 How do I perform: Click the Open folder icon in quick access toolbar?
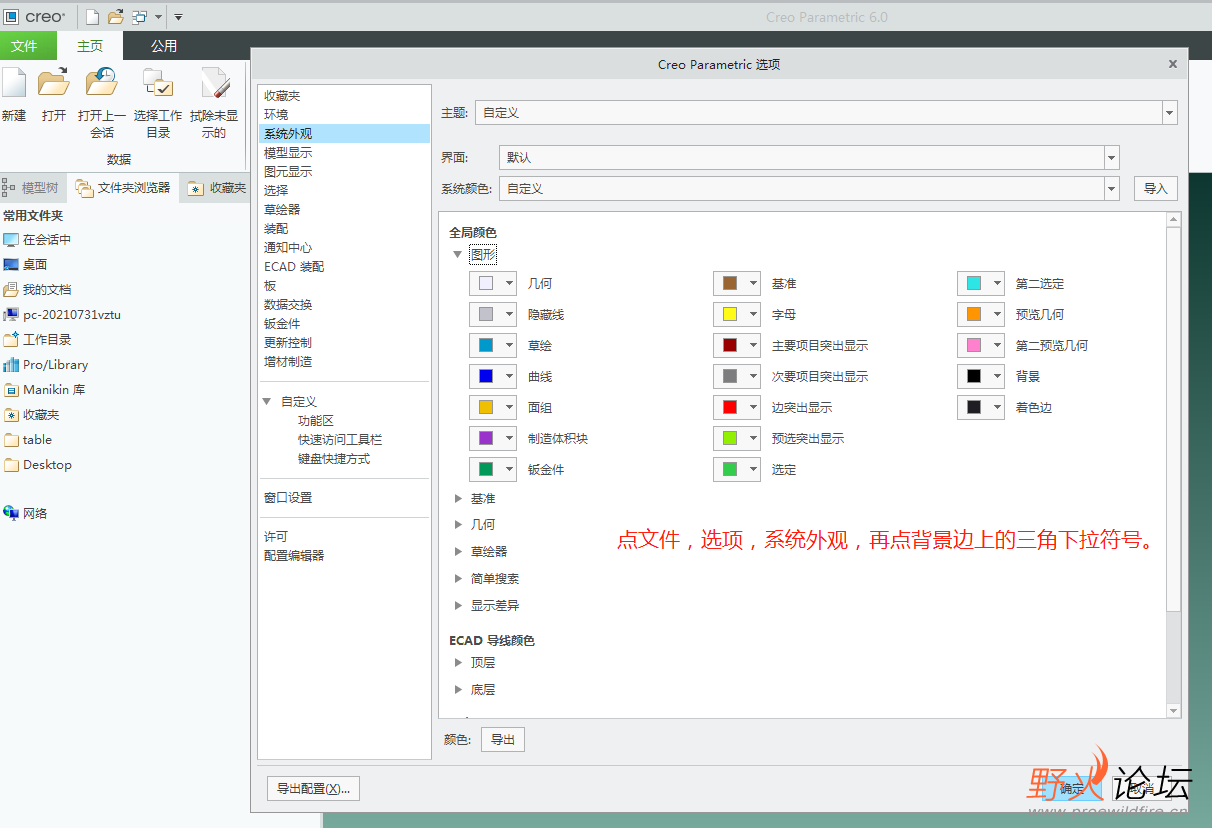pyautogui.click(x=116, y=16)
